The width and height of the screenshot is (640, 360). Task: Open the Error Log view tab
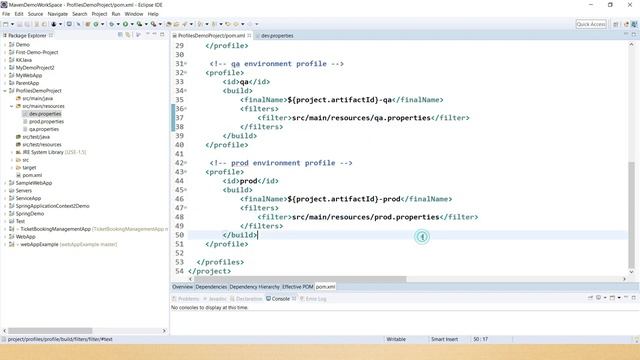pos(313,299)
